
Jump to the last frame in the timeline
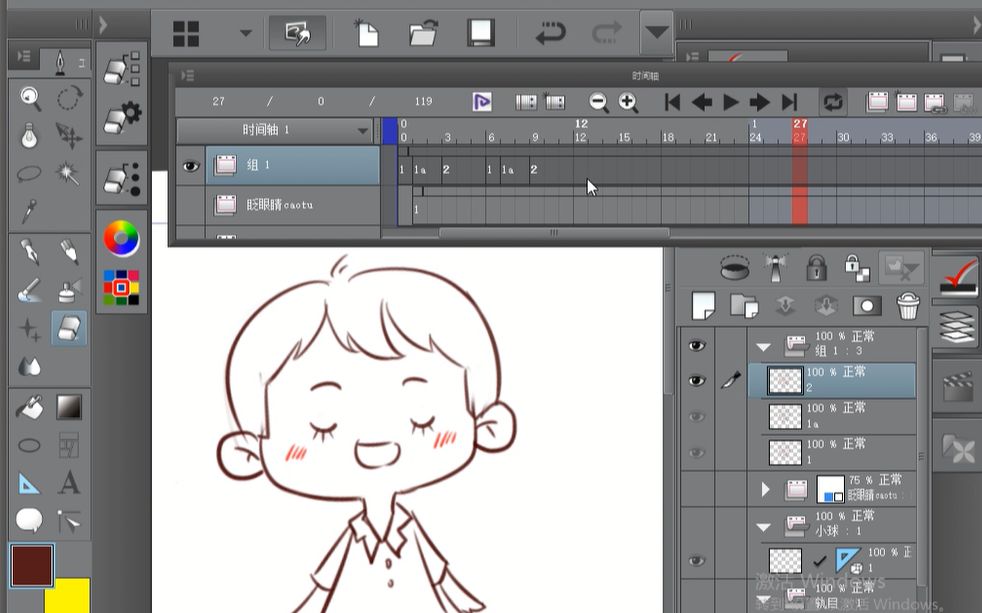(791, 101)
